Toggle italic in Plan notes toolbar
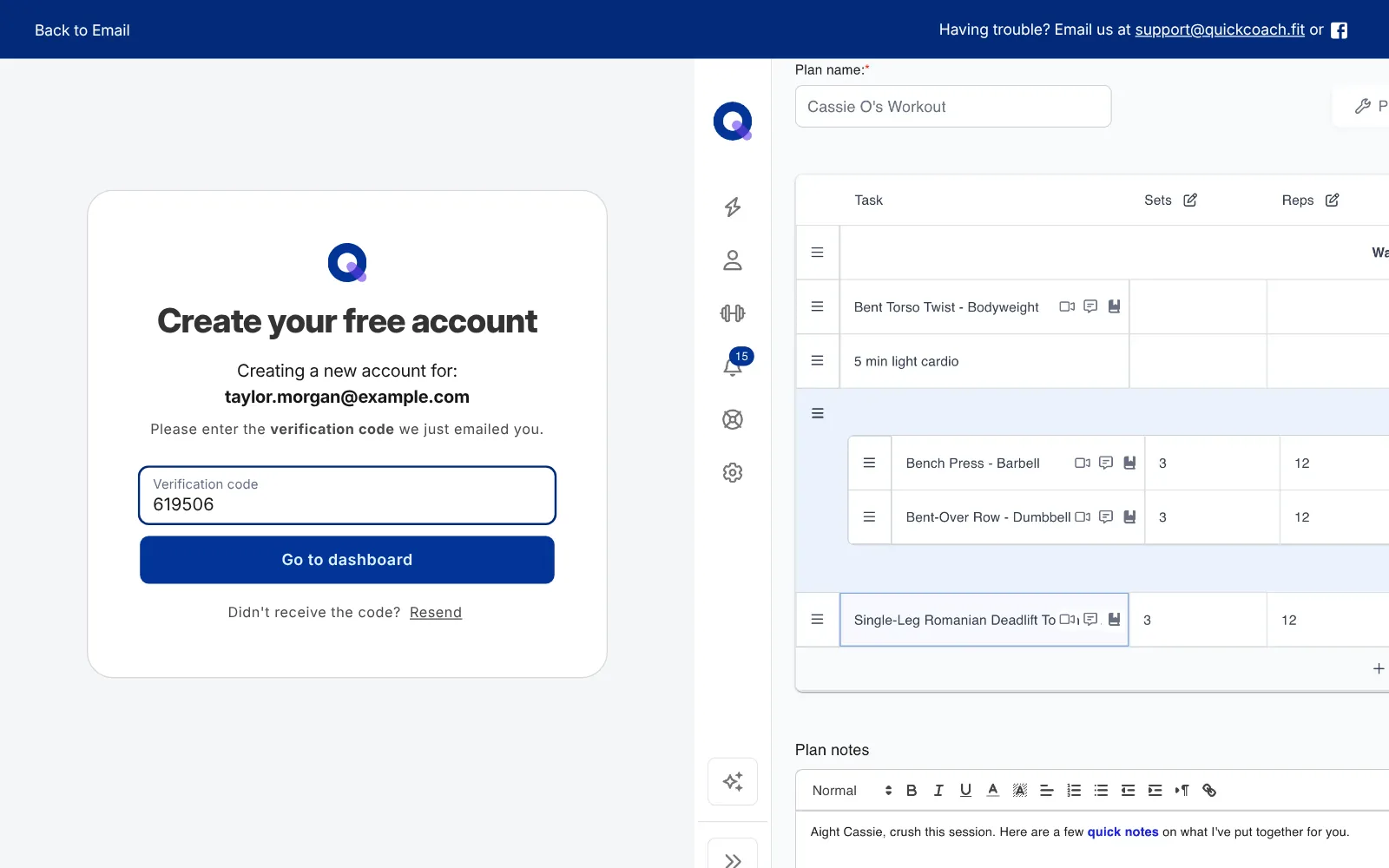The image size is (1389, 868). (938, 790)
